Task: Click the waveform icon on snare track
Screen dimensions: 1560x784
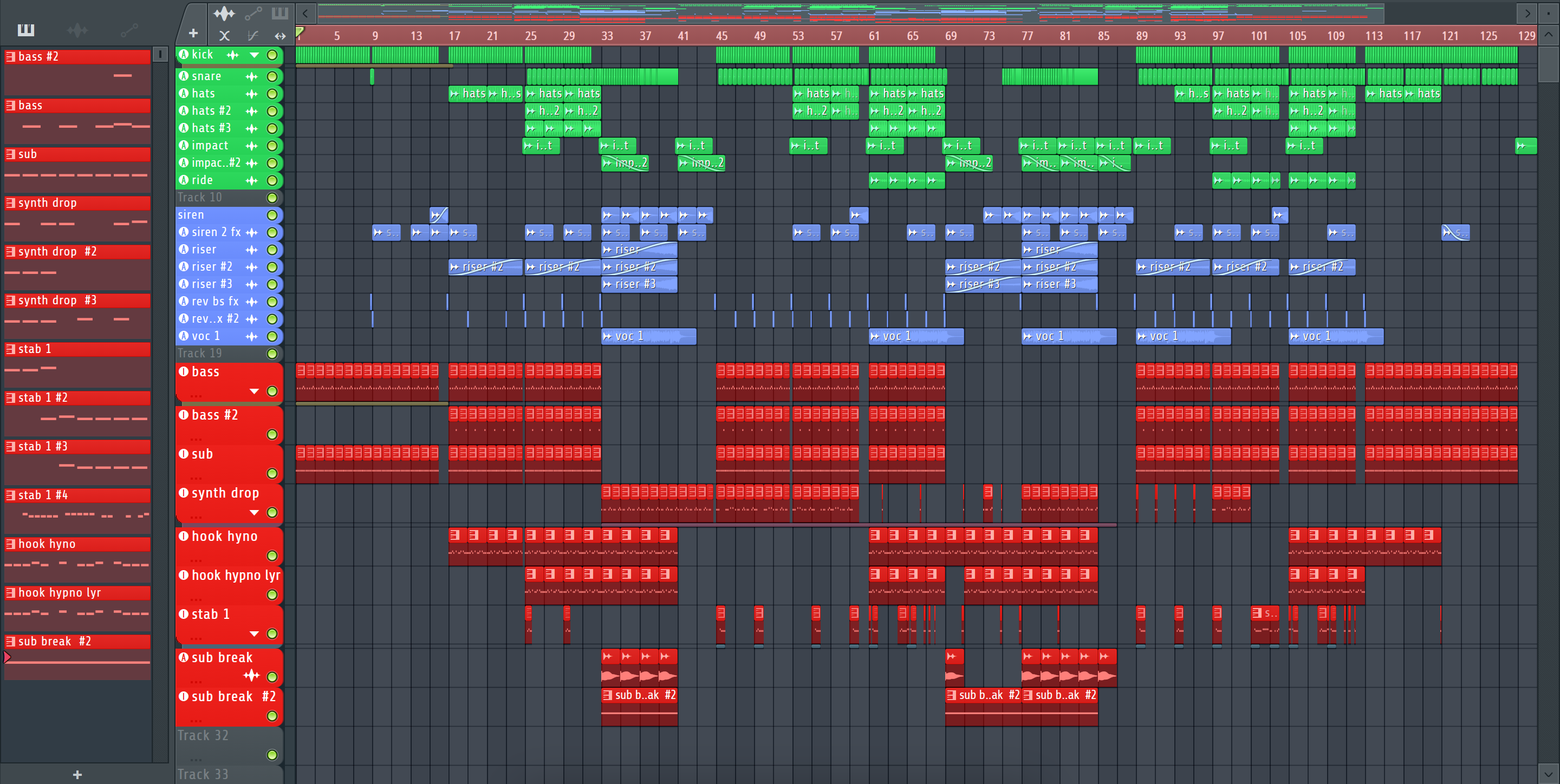Action: coord(251,77)
